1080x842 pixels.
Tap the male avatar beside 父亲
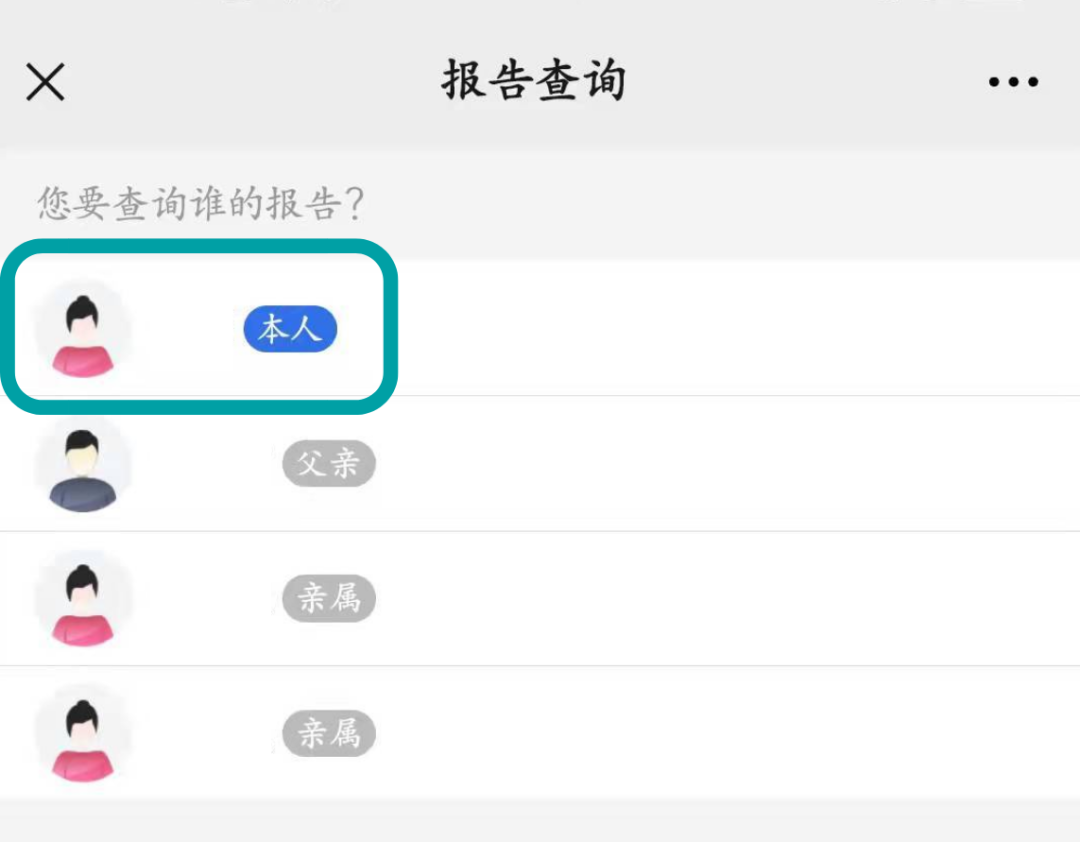pos(83,464)
